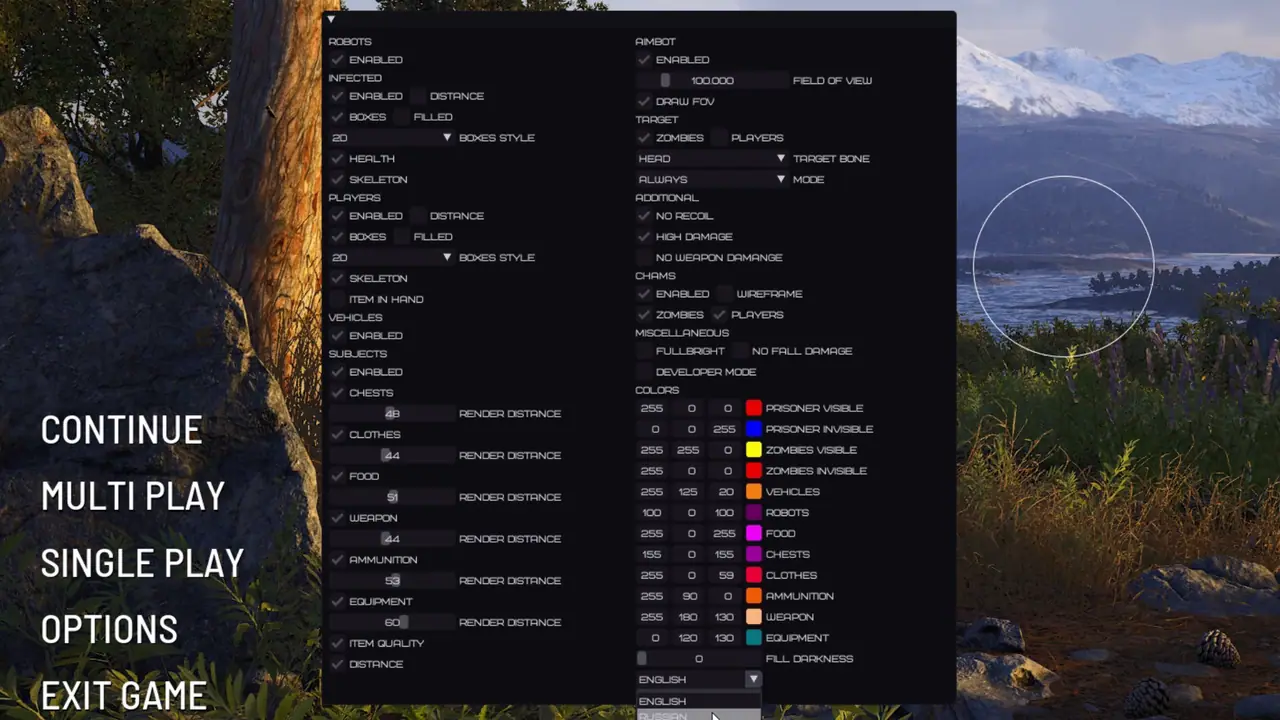
Task: Toggle the Robots Enabled checkbox
Action: pyautogui.click(x=337, y=60)
